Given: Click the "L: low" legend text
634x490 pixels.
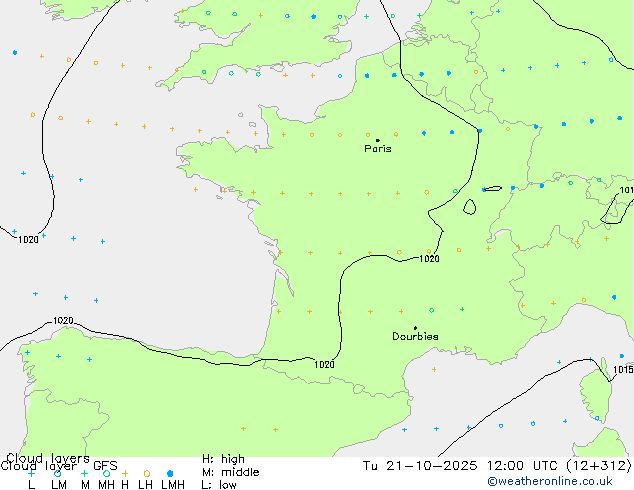Looking at the screenshot, I should (219, 485).
